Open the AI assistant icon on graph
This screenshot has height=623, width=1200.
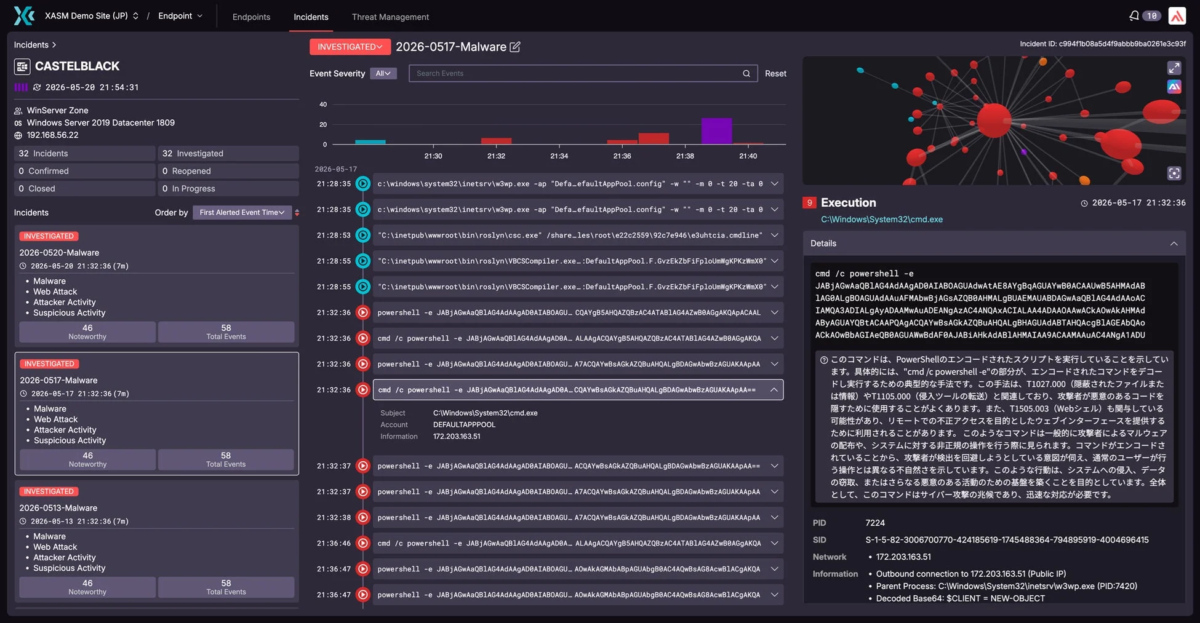click(1174, 88)
